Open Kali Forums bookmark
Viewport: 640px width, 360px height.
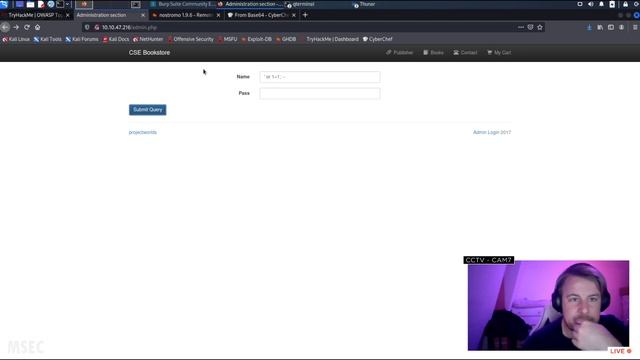(x=82, y=39)
